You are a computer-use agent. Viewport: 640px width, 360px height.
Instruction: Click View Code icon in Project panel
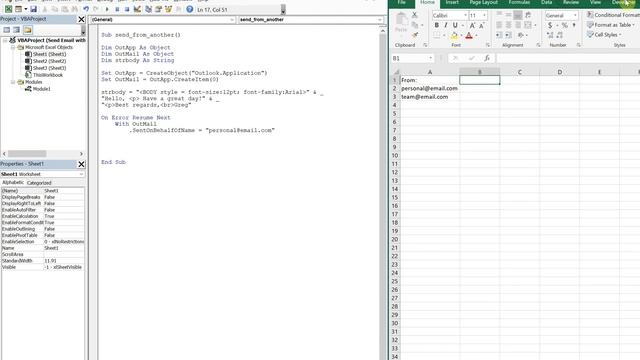tap(7, 30)
